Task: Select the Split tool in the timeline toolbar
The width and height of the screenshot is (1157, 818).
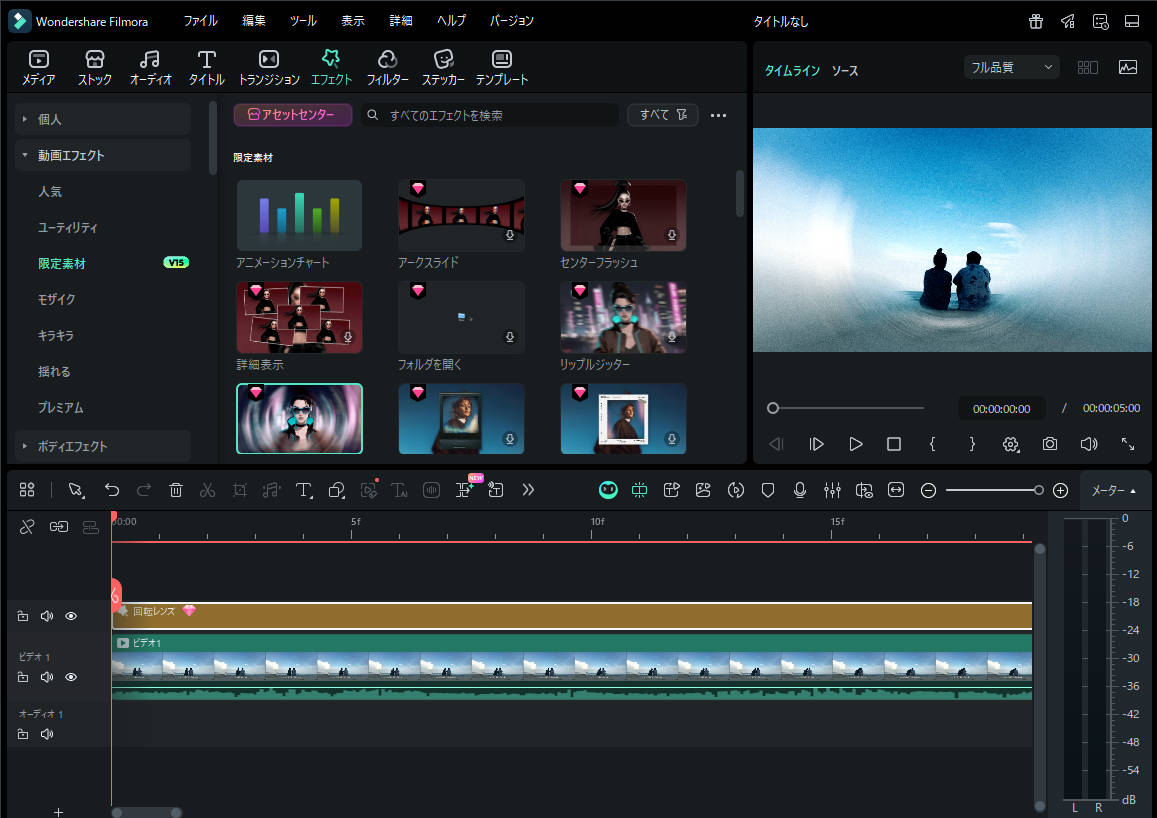Action: (208, 490)
